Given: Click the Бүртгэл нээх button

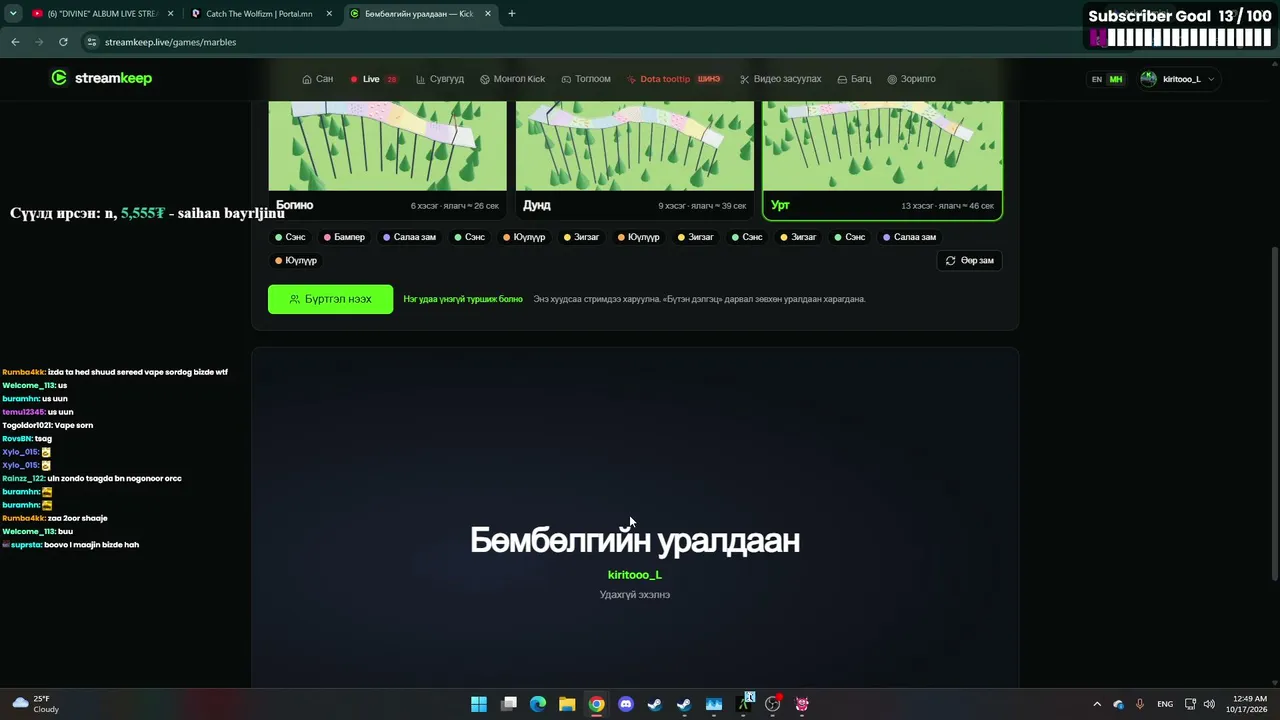Looking at the screenshot, I should tap(330, 299).
